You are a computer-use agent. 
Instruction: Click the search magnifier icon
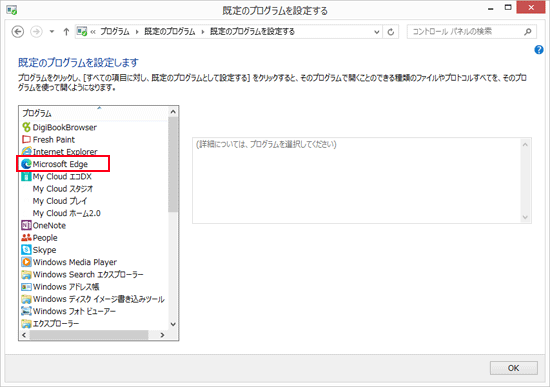[x=528, y=32]
